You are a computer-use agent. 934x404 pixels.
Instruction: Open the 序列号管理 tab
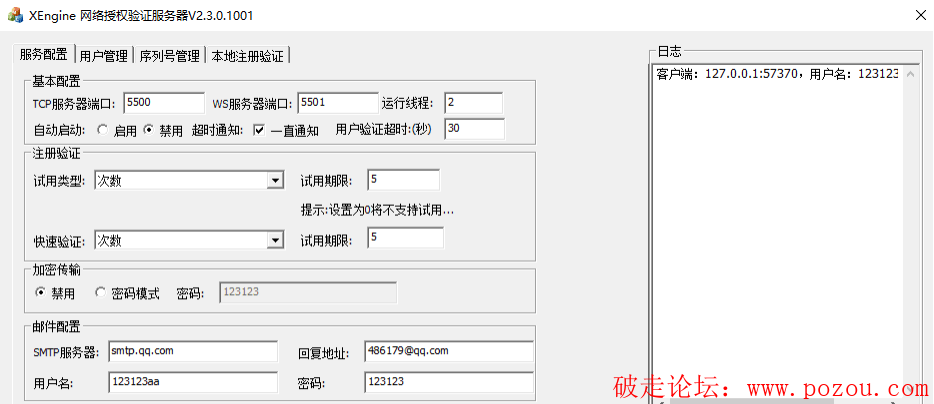pos(169,56)
